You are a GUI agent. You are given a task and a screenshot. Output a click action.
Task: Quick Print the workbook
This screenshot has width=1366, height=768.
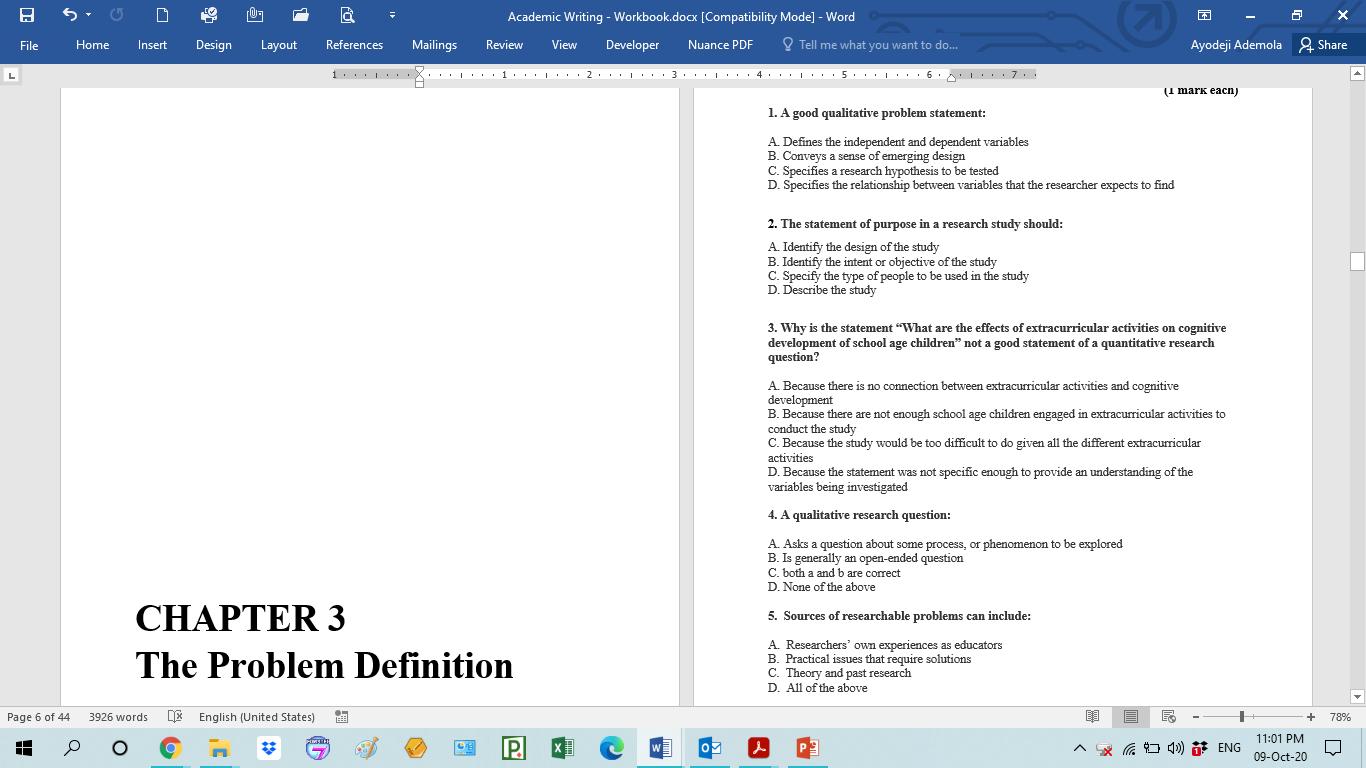coord(209,16)
